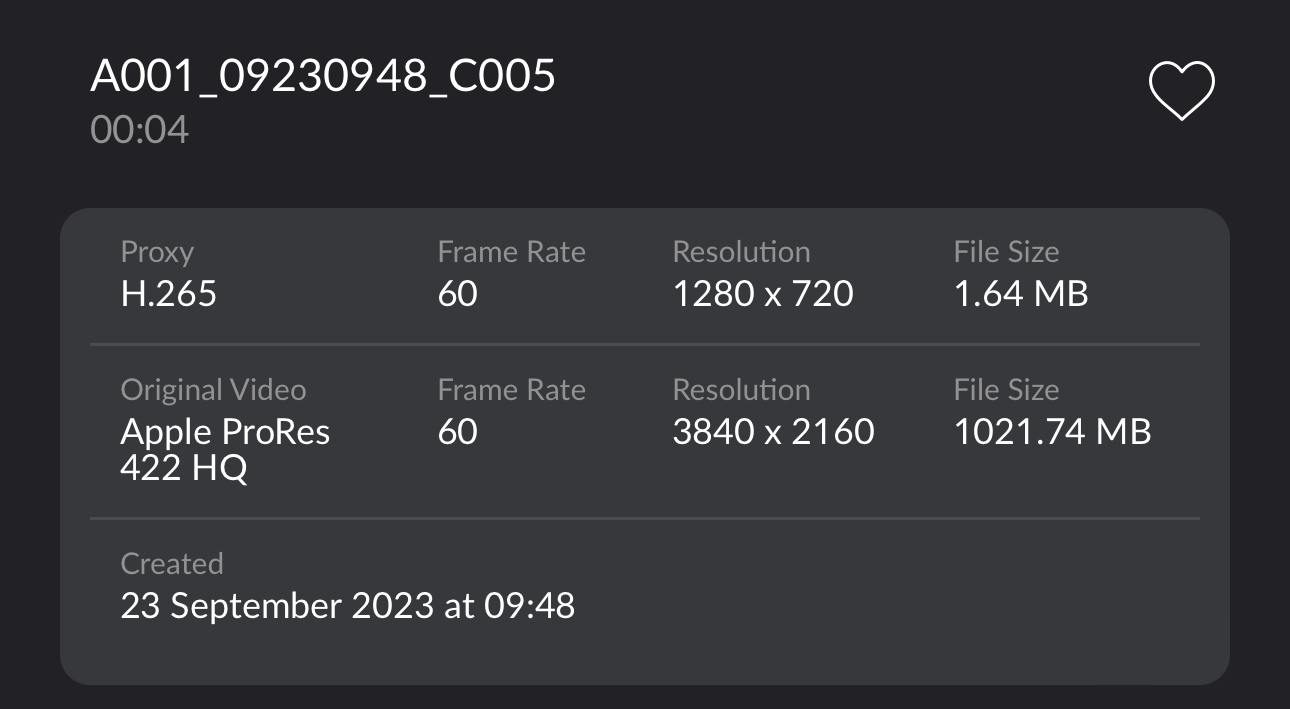
Task: Select the 1.64 MB file size
Action: [1020, 293]
